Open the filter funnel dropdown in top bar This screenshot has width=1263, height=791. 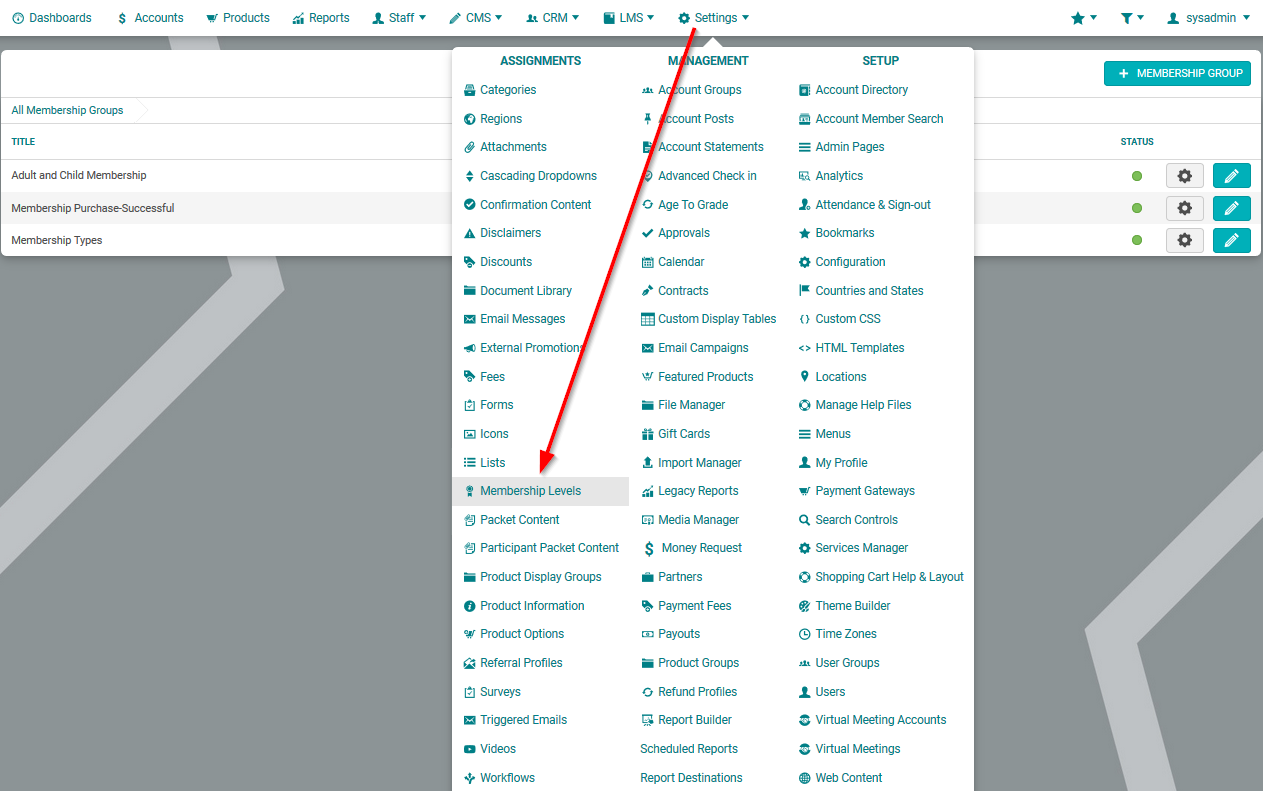(1132, 18)
